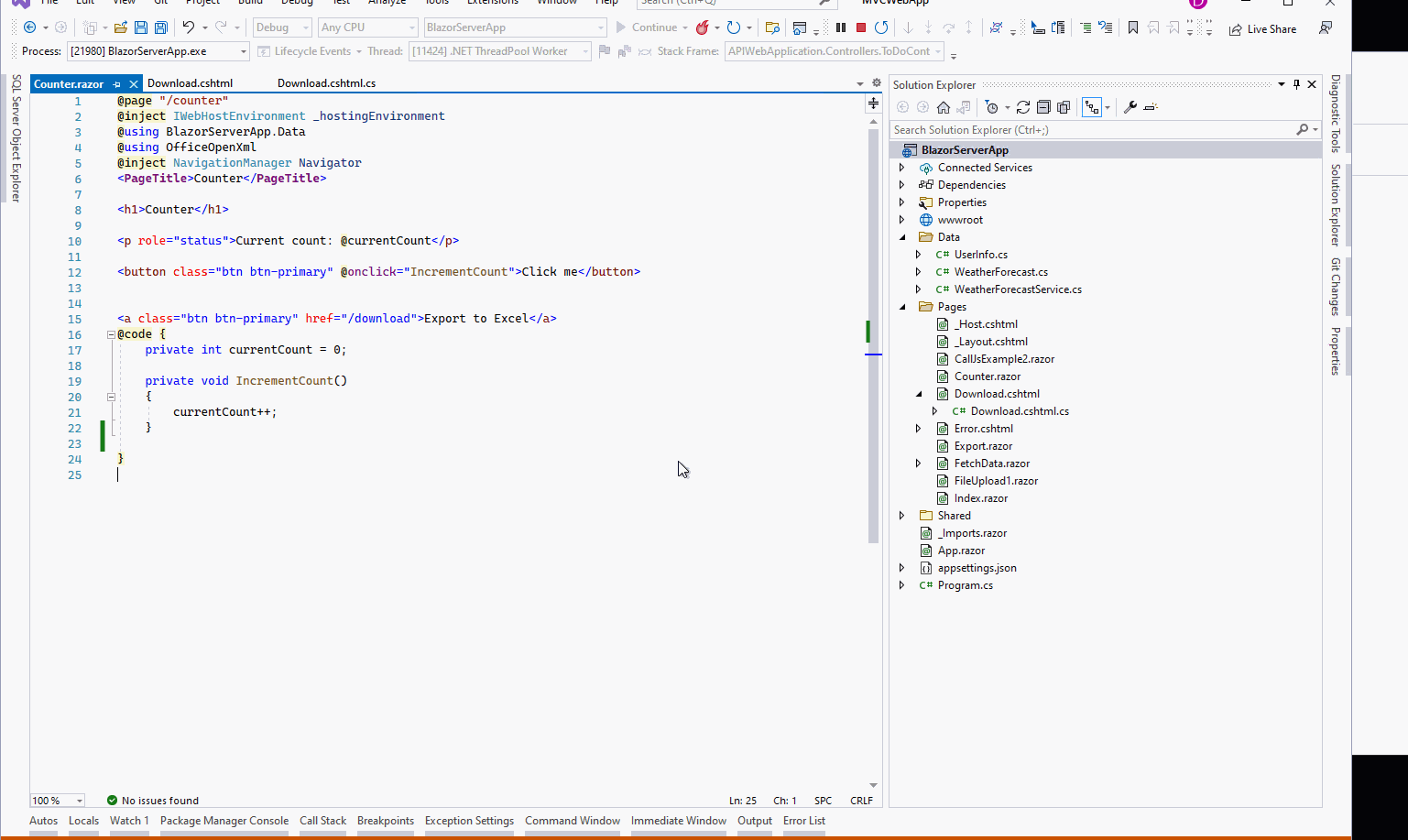Stop debugging with the red square icon

(x=861, y=27)
